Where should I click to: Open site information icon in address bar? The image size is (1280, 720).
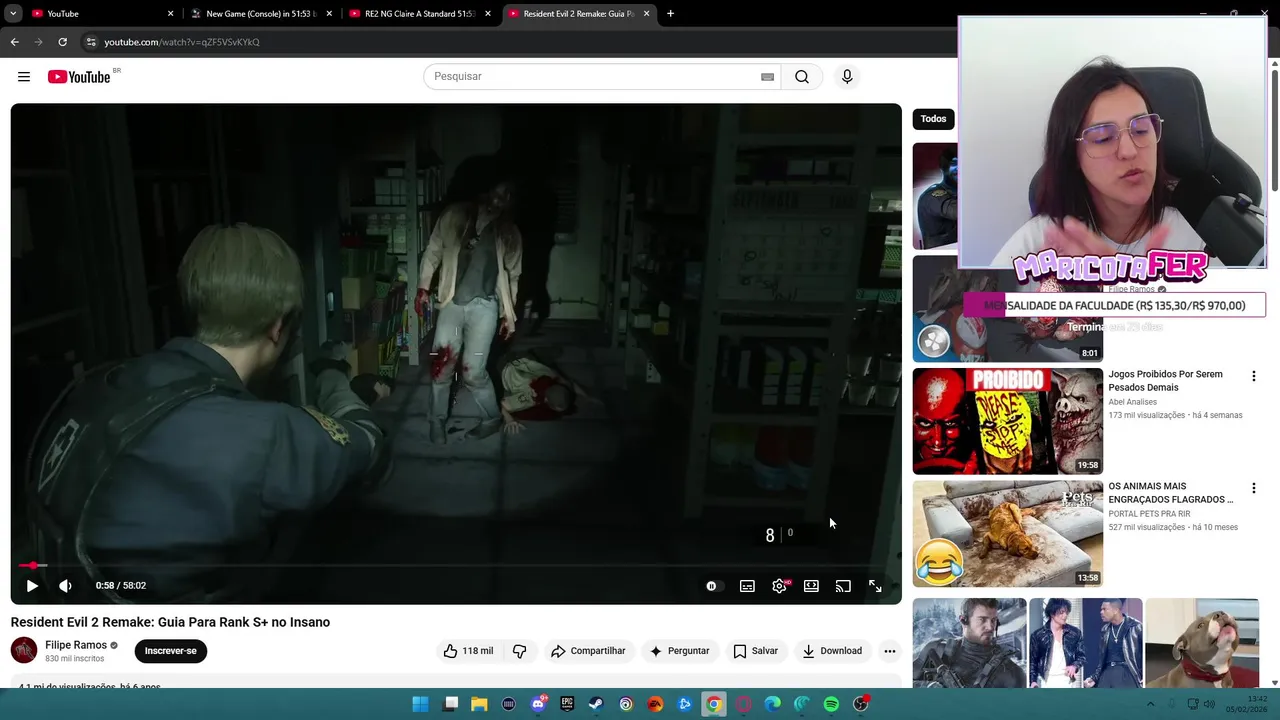(x=91, y=42)
